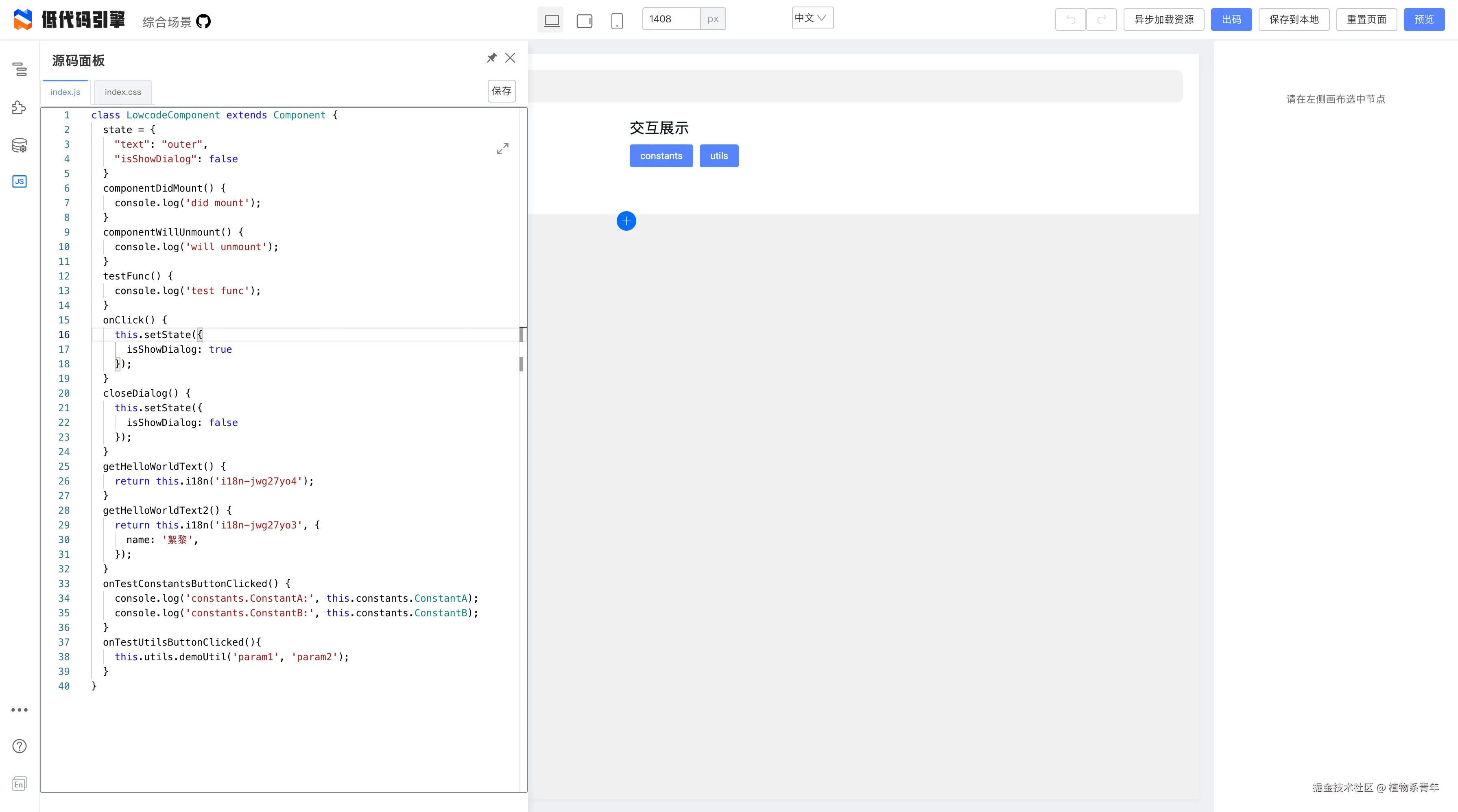Click the 出码 export code button
The width and height of the screenshot is (1458, 812).
tap(1231, 20)
